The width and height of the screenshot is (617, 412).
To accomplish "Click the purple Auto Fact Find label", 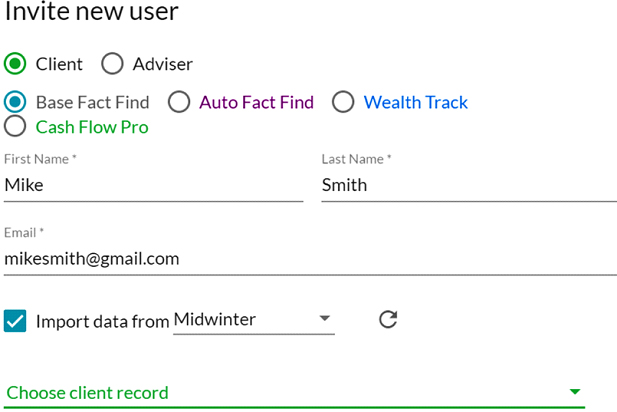I will (x=256, y=102).
